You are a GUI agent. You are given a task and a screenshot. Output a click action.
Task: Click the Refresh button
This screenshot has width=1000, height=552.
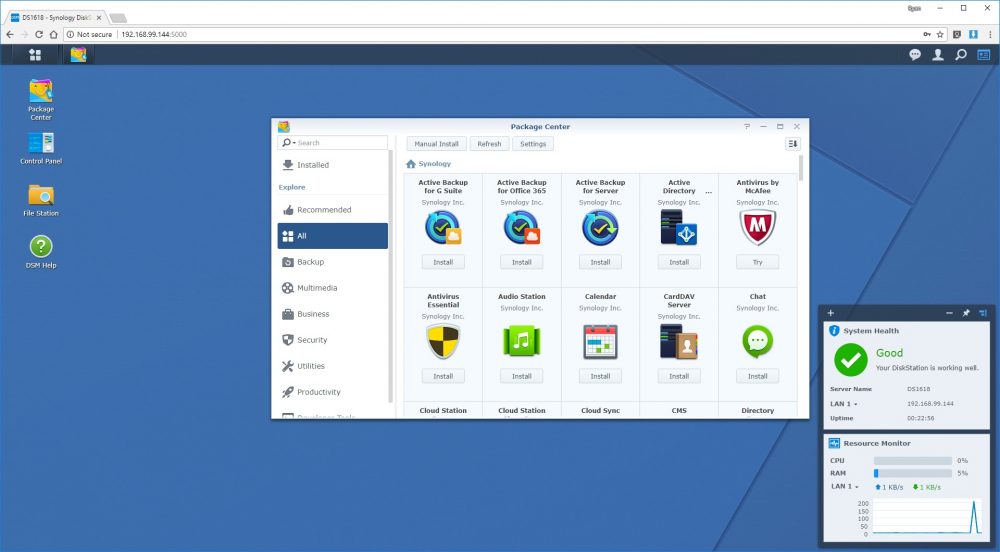490,144
